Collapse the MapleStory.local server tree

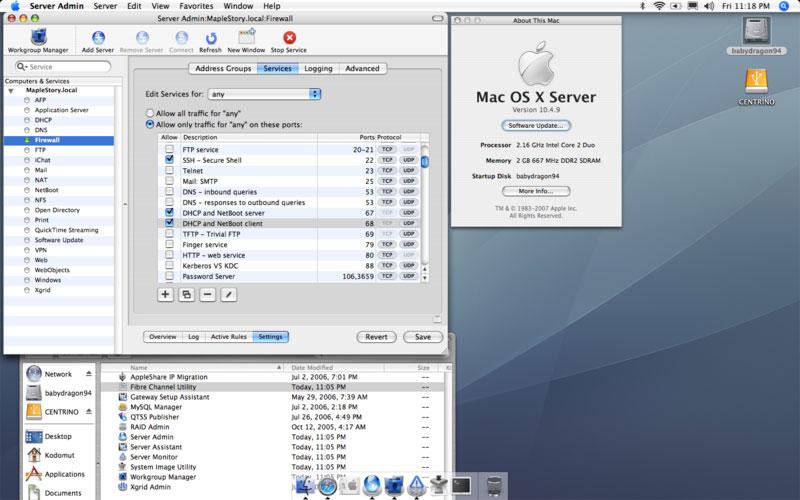pyautogui.click(x=11, y=91)
